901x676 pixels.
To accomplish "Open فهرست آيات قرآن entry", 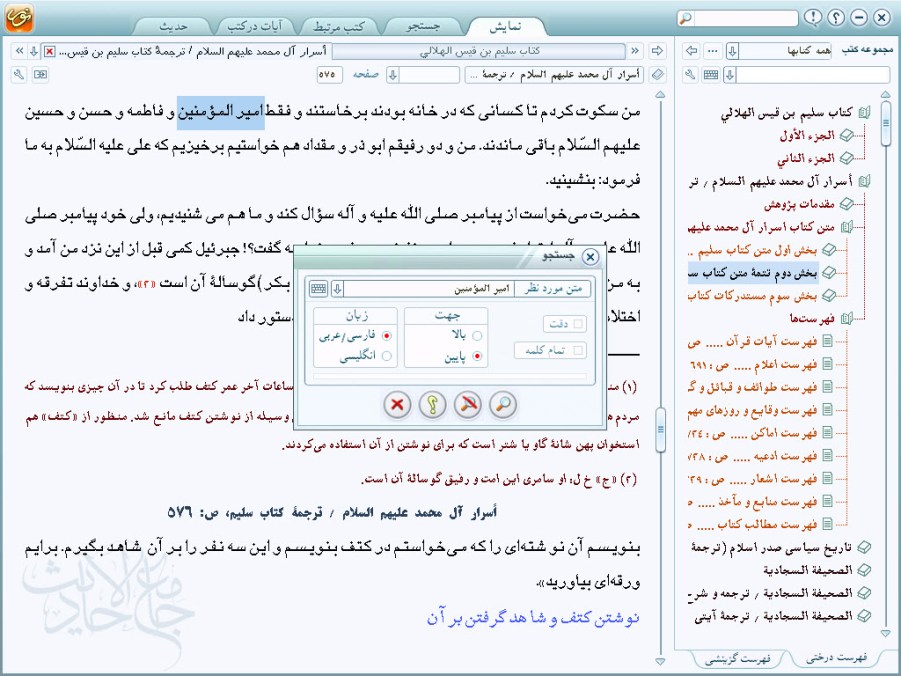I will (x=752, y=341).
